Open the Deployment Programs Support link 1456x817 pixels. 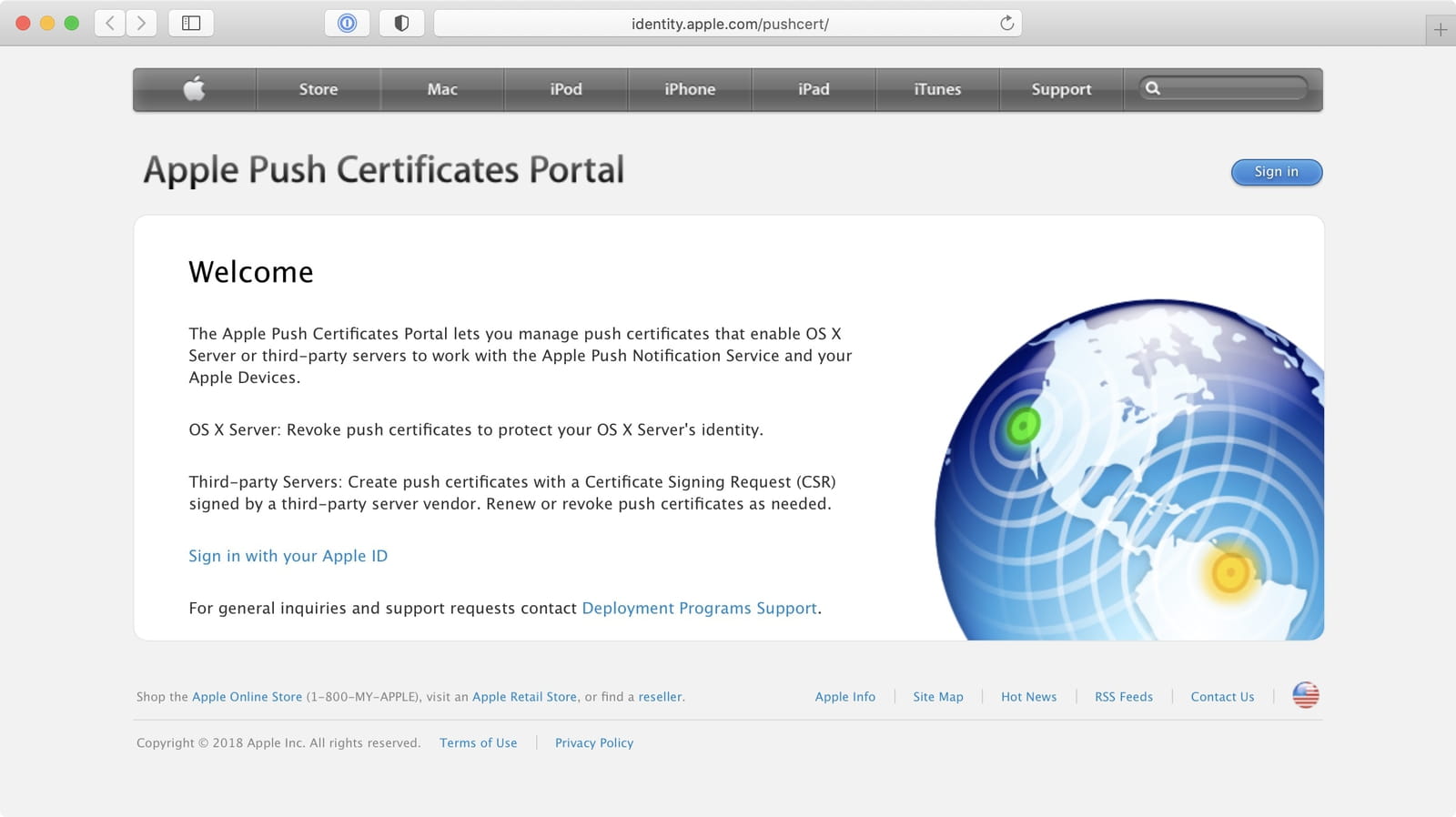pyautogui.click(x=699, y=608)
